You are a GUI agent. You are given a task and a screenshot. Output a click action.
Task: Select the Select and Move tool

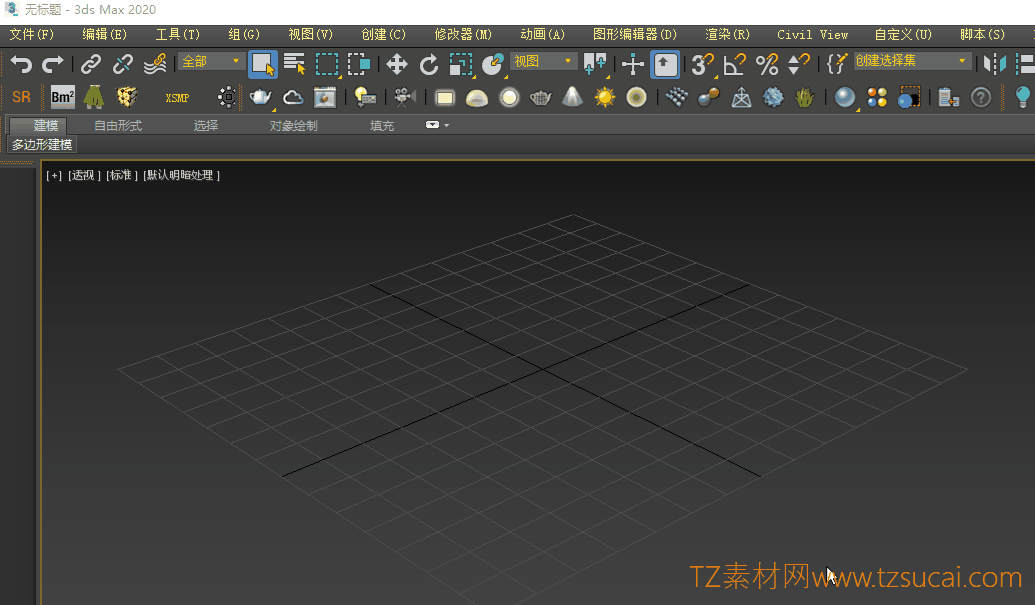pyautogui.click(x=397, y=65)
